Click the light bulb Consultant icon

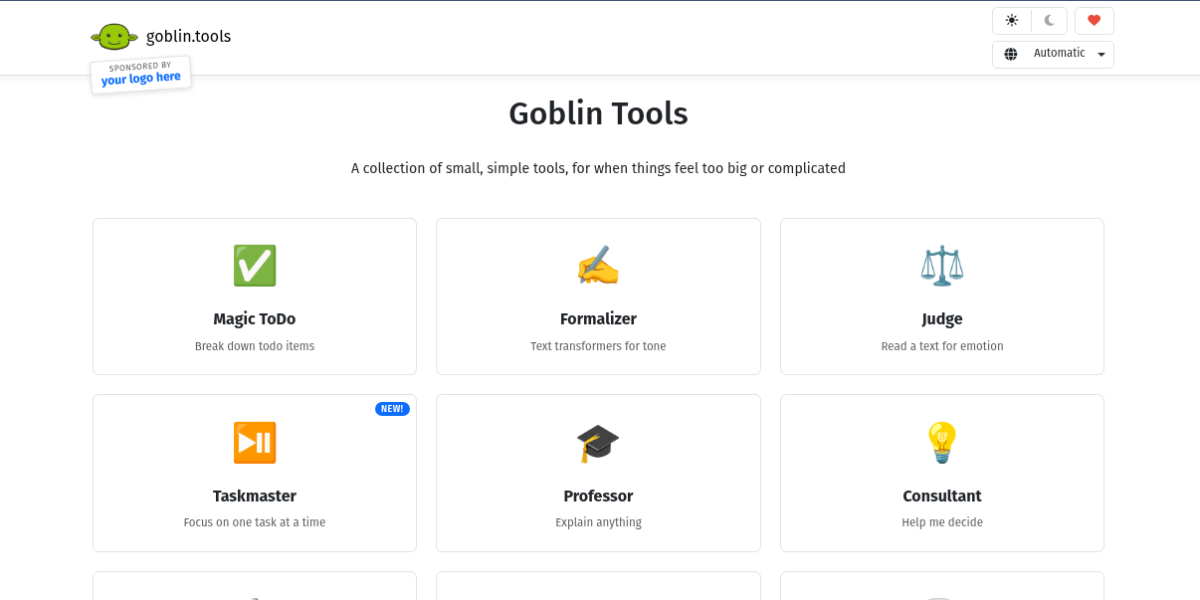942,442
